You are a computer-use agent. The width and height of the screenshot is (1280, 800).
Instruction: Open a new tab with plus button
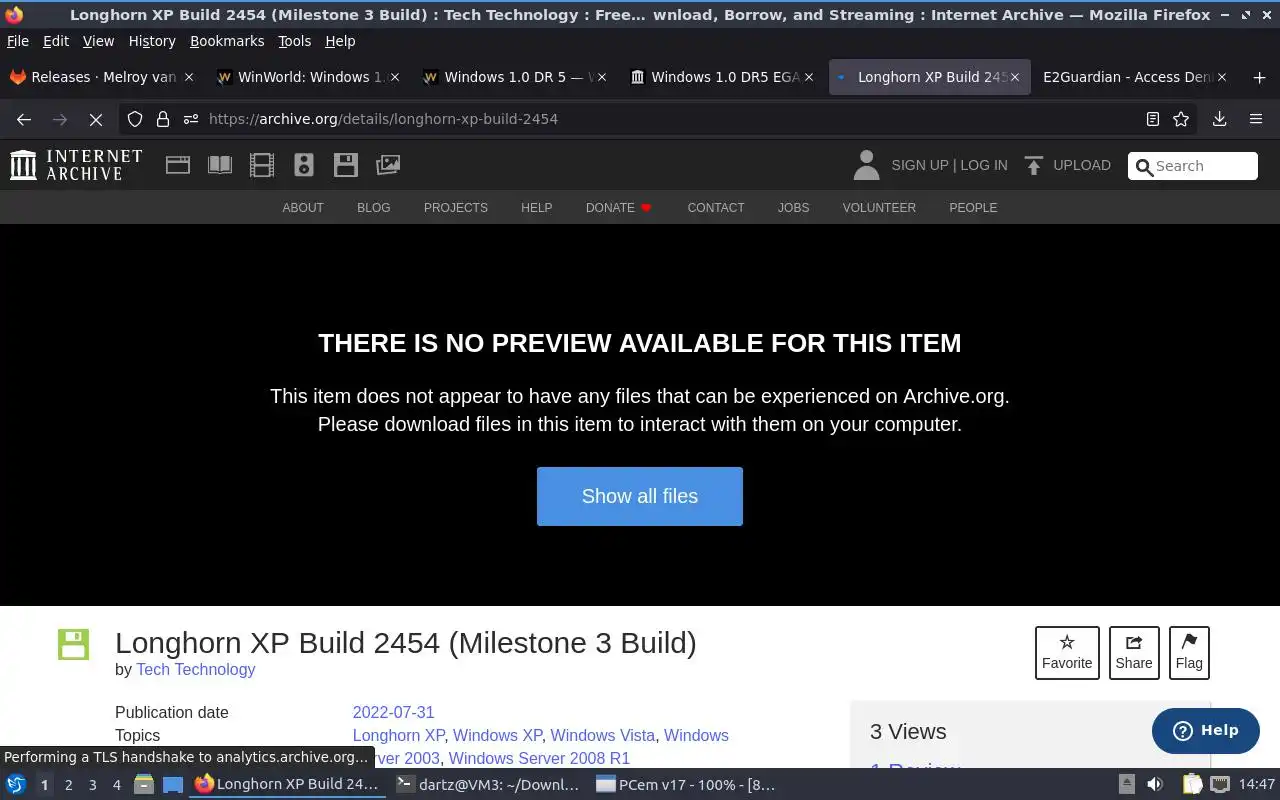click(x=1259, y=77)
